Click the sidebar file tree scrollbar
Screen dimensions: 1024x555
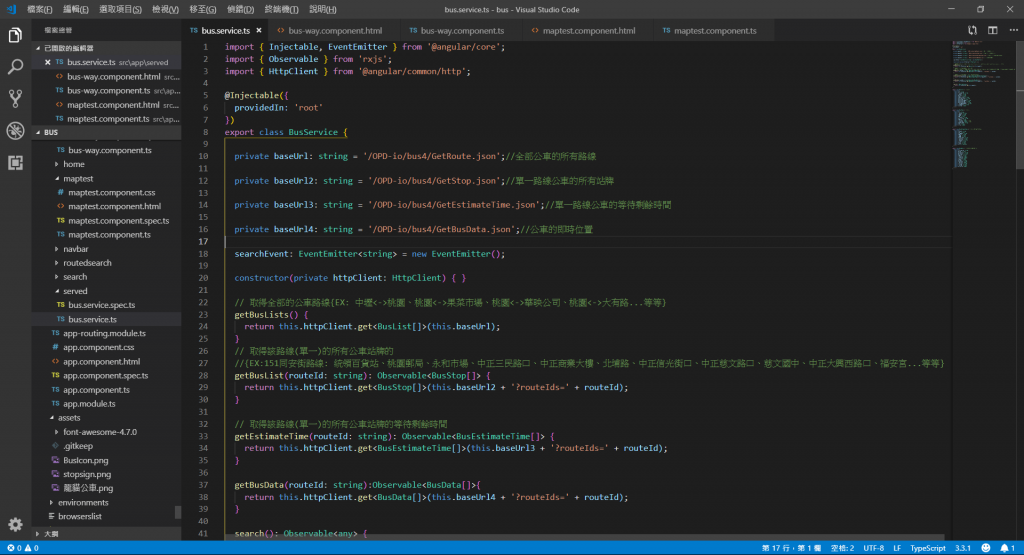[178, 513]
